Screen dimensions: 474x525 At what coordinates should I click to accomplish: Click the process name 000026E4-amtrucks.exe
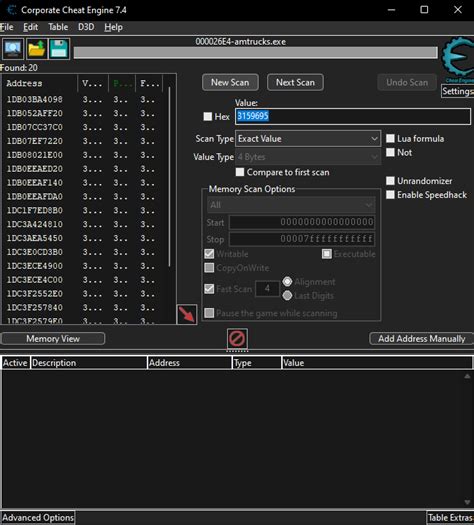coord(241,42)
